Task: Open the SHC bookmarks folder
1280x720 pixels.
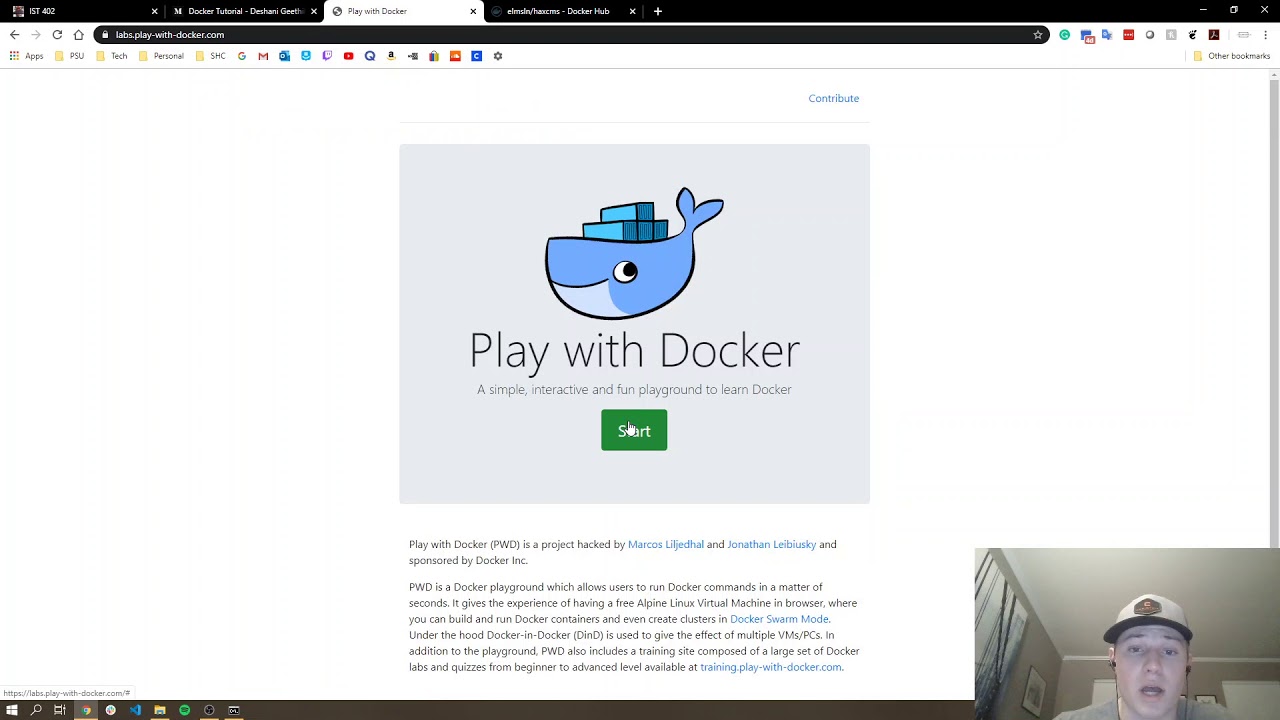Action: (x=211, y=56)
